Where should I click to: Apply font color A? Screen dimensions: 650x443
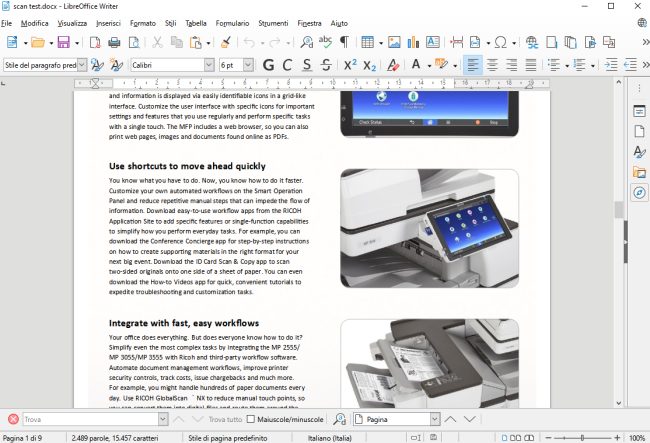416,65
